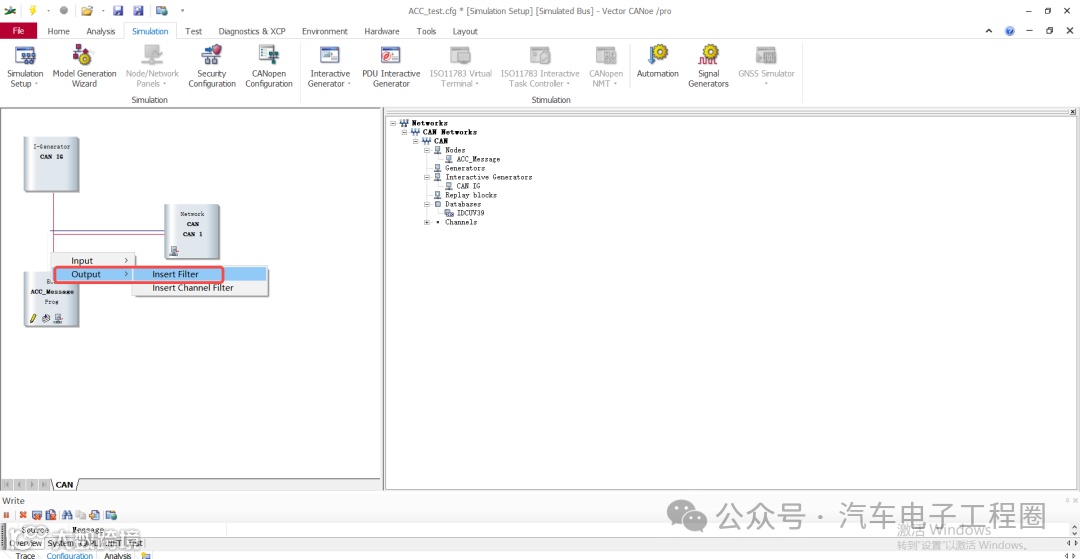The height and width of the screenshot is (559, 1080).
Task: Select Insert Filter from context submenu
Action: click(199, 274)
